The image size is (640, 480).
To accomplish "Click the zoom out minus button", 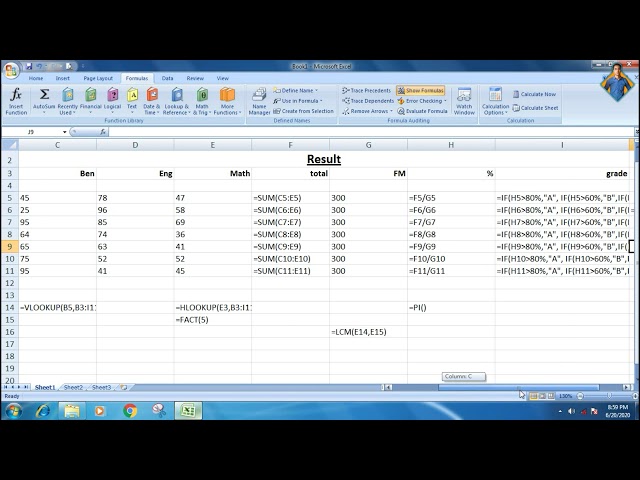I will pyautogui.click(x=580, y=396).
